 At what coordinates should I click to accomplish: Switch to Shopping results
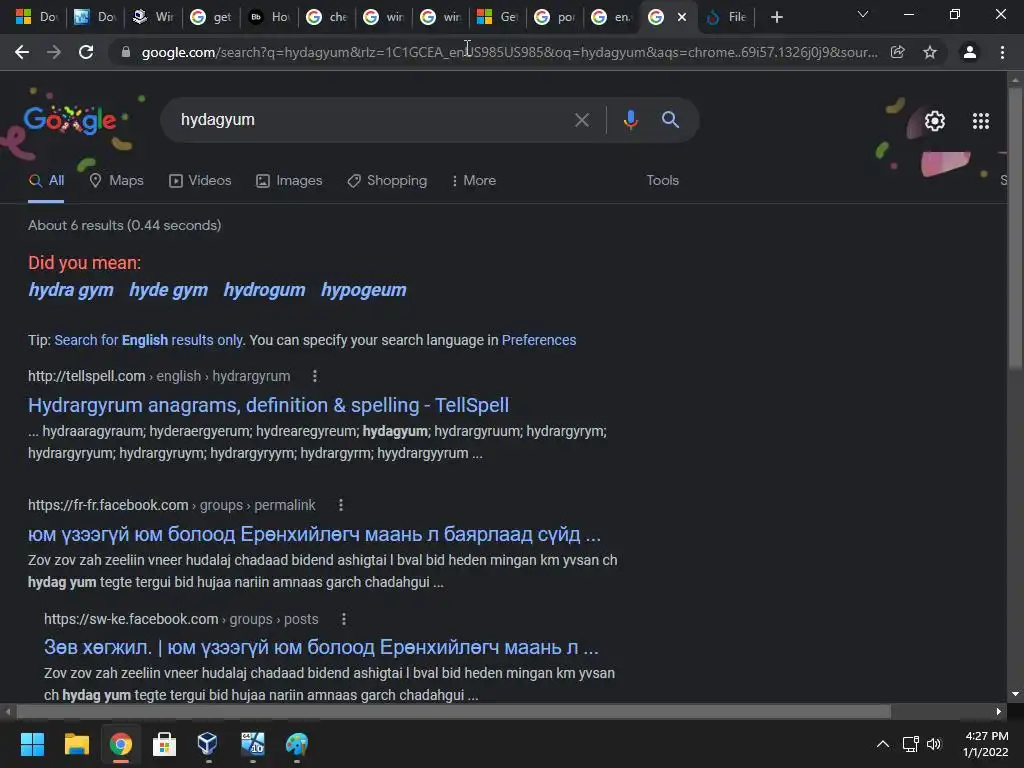[x=387, y=181]
